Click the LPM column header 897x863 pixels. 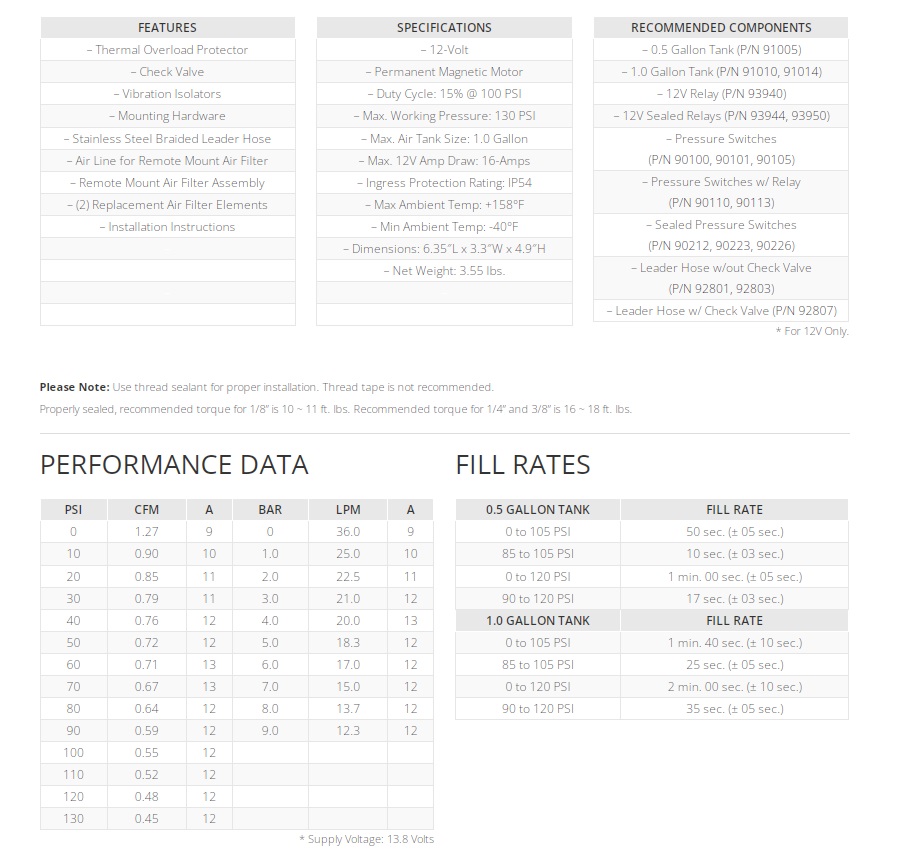pos(348,510)
